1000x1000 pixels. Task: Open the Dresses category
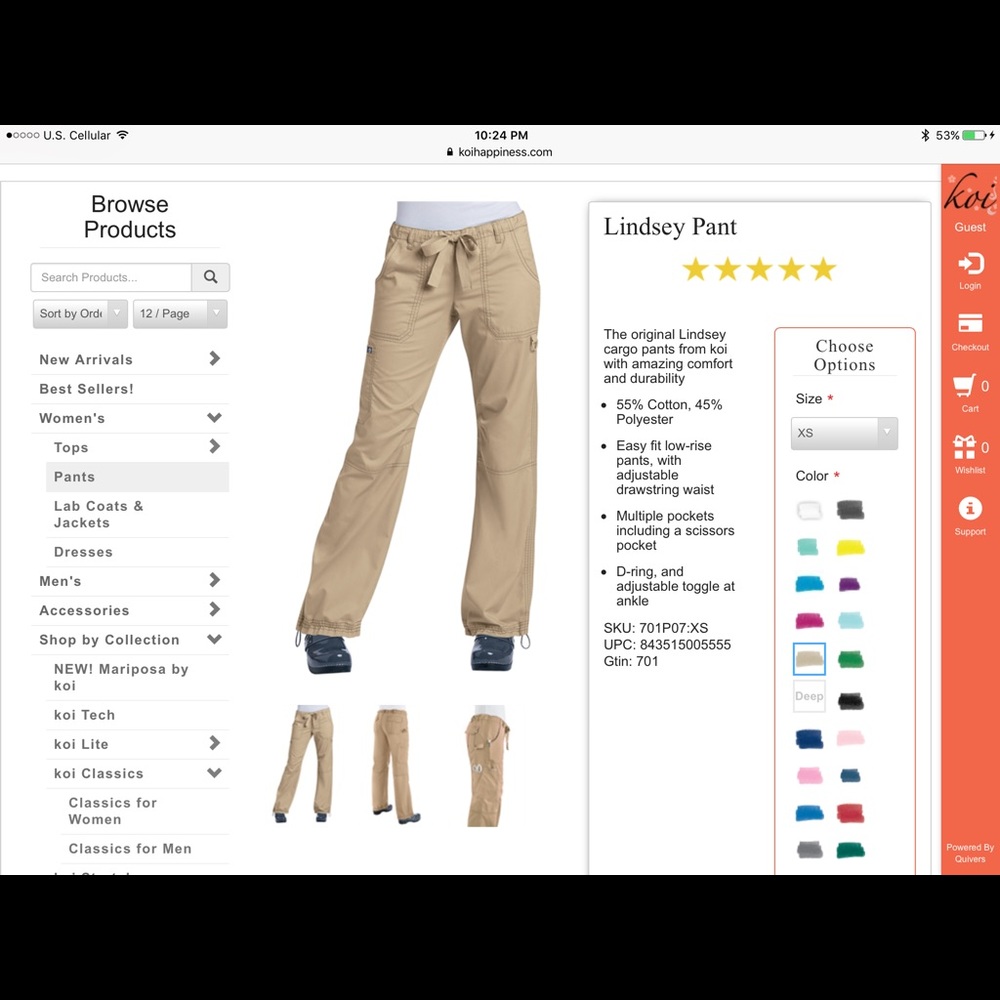pyautogui.click(x=83, y=552)
